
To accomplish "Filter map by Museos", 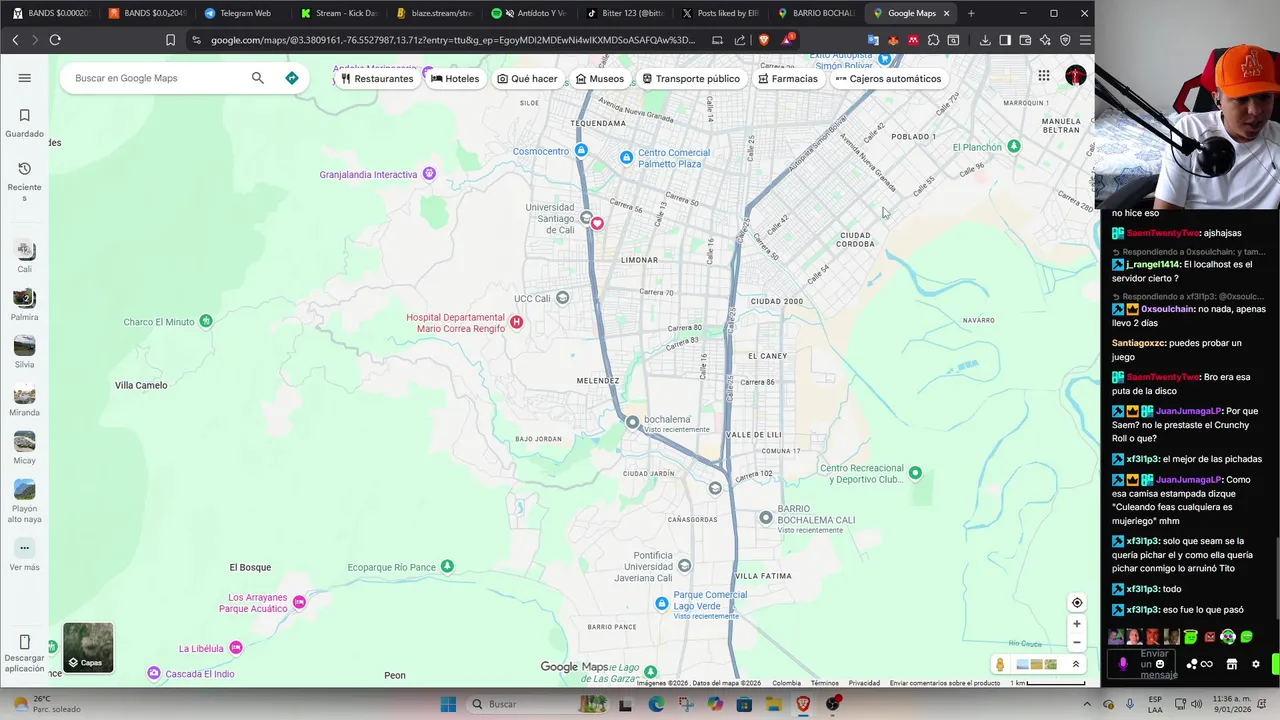I will 600,78.
